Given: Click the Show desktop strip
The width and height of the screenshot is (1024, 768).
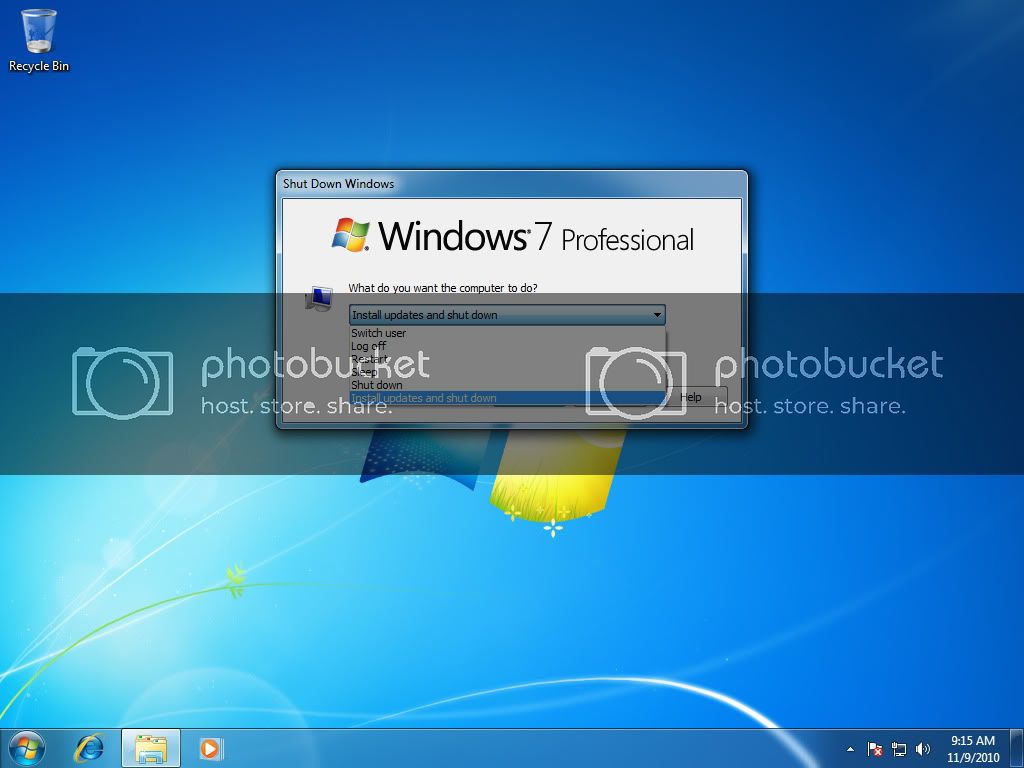Looking at the screenshot, I should [1017, 748].
